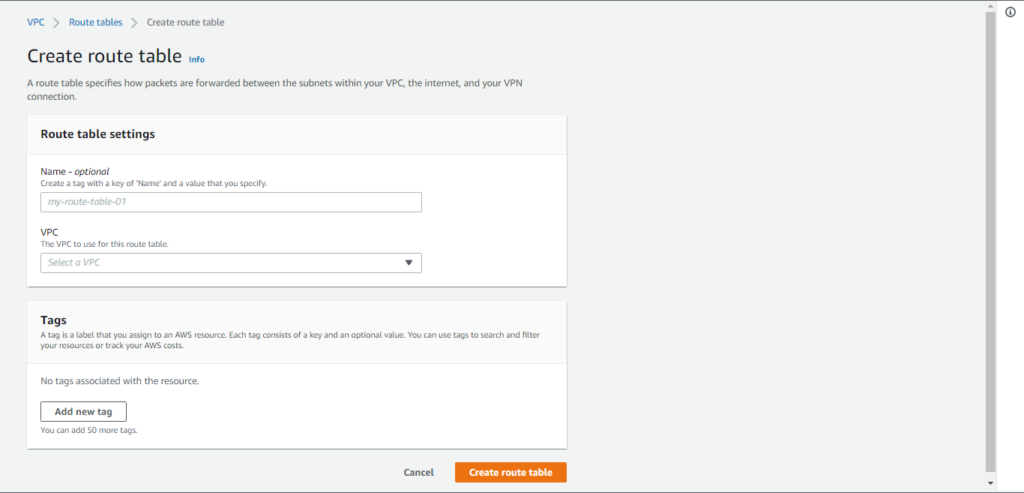Click the vertical page scrollbar thumb
The height and width of the screenshot is (493, 1024).
991,242
